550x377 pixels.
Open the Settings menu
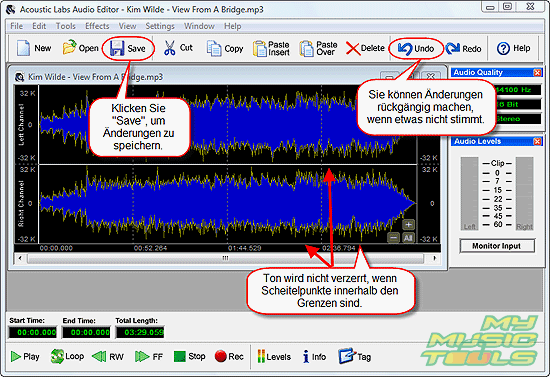click(160, 26)
